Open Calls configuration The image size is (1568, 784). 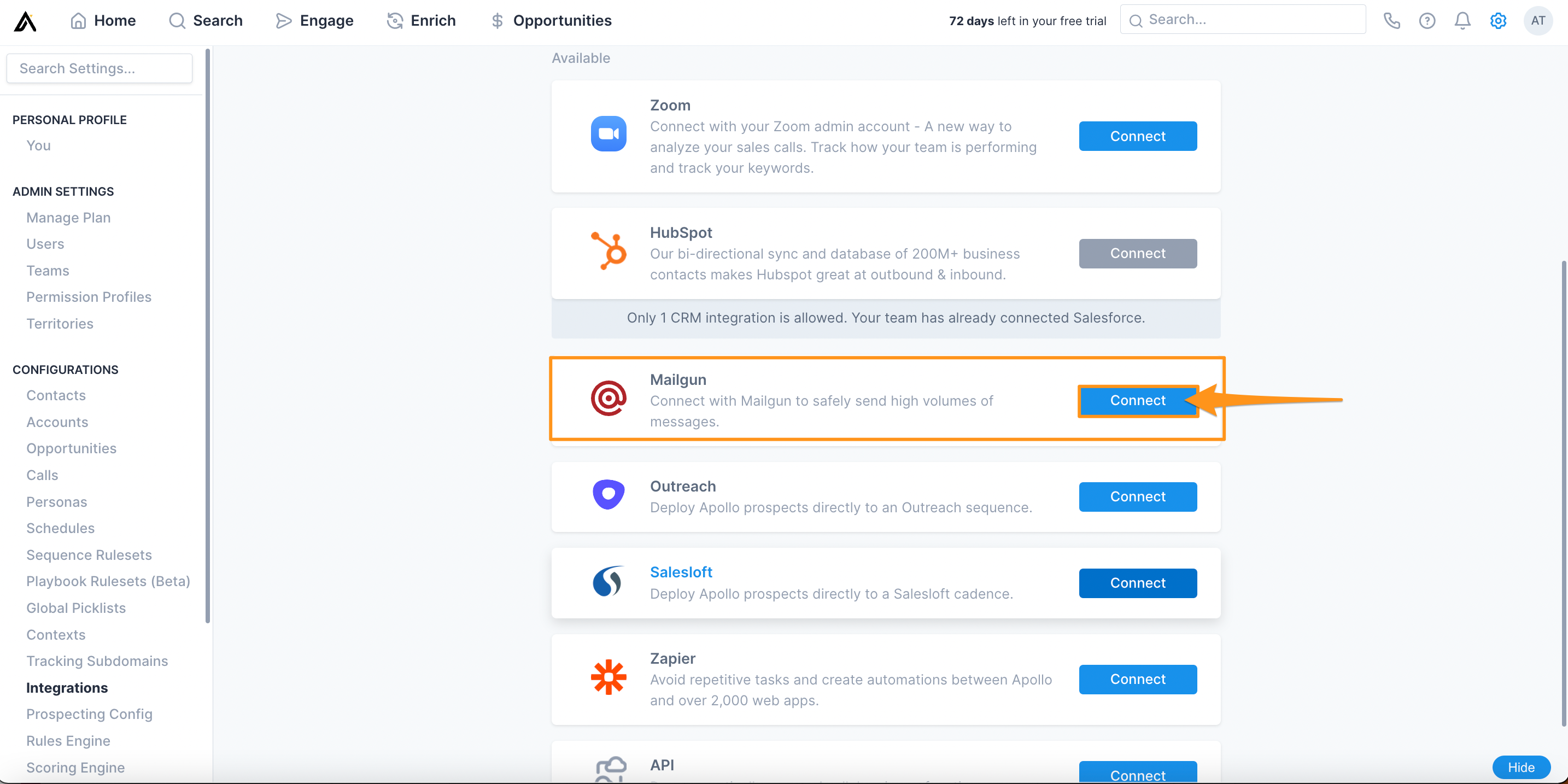(42, 476)
